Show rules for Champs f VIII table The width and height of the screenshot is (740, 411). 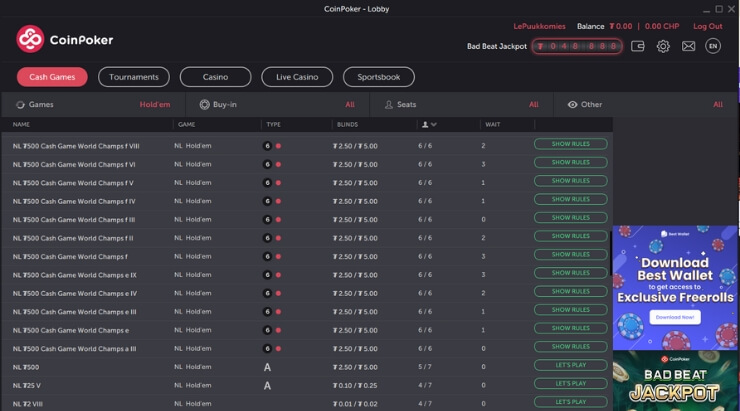(571, 144)
